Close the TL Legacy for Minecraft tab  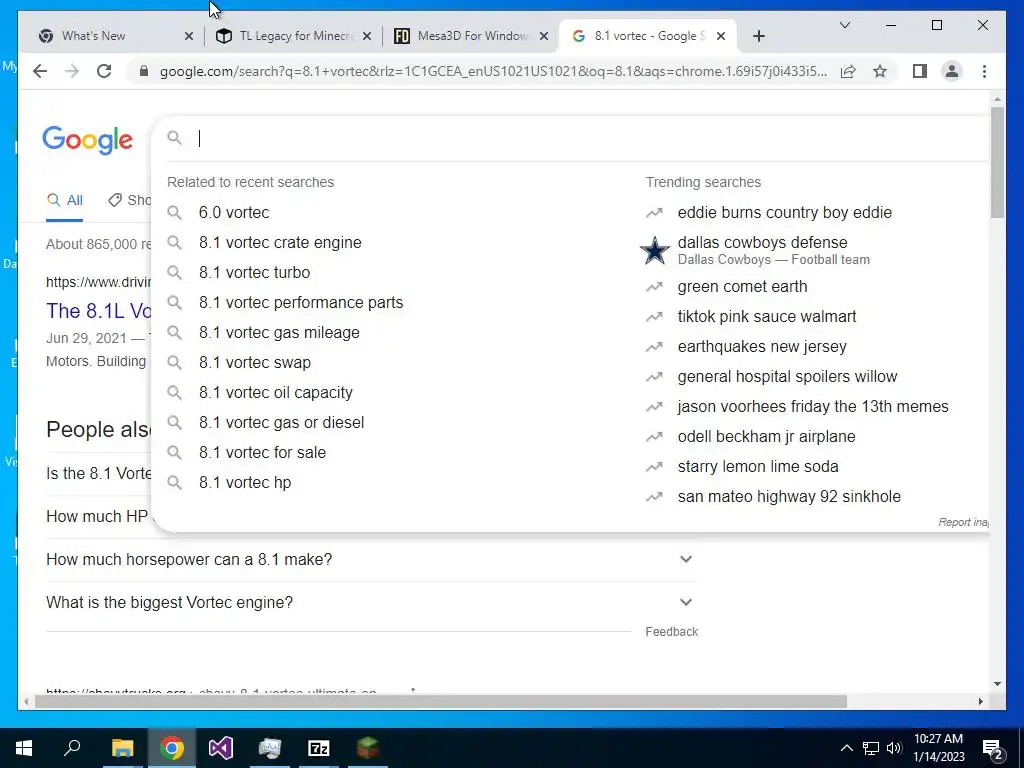367,36
